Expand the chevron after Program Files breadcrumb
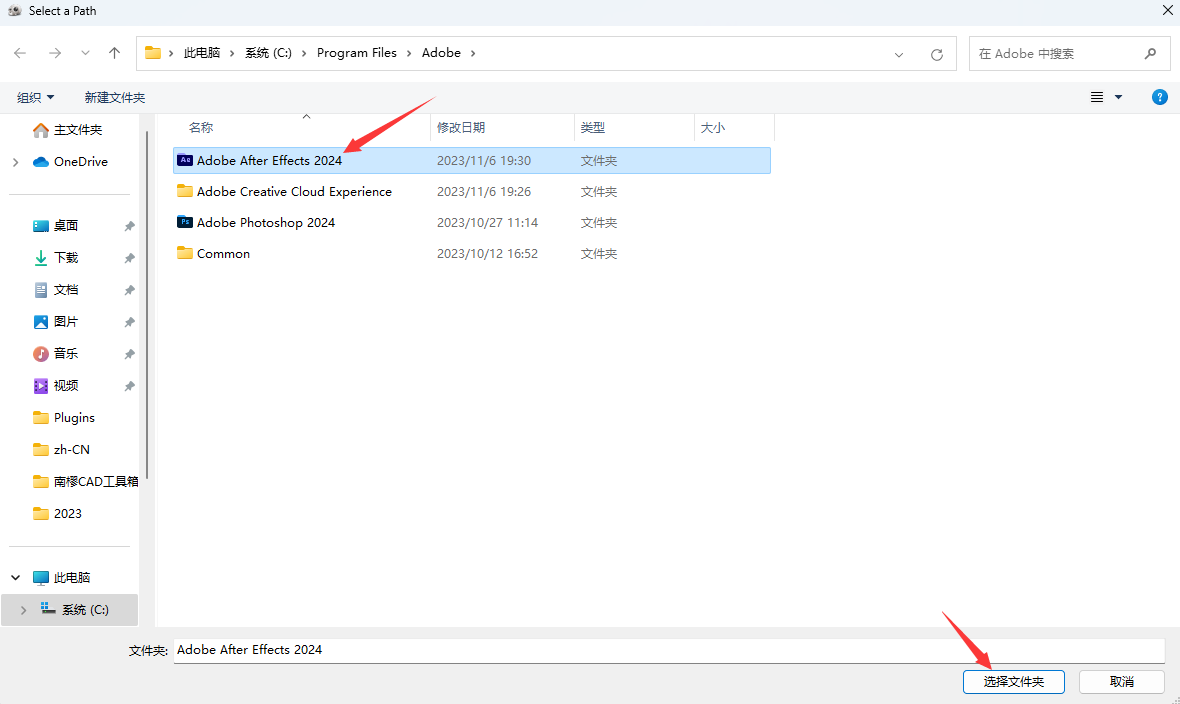 click(x=409, y=53)
